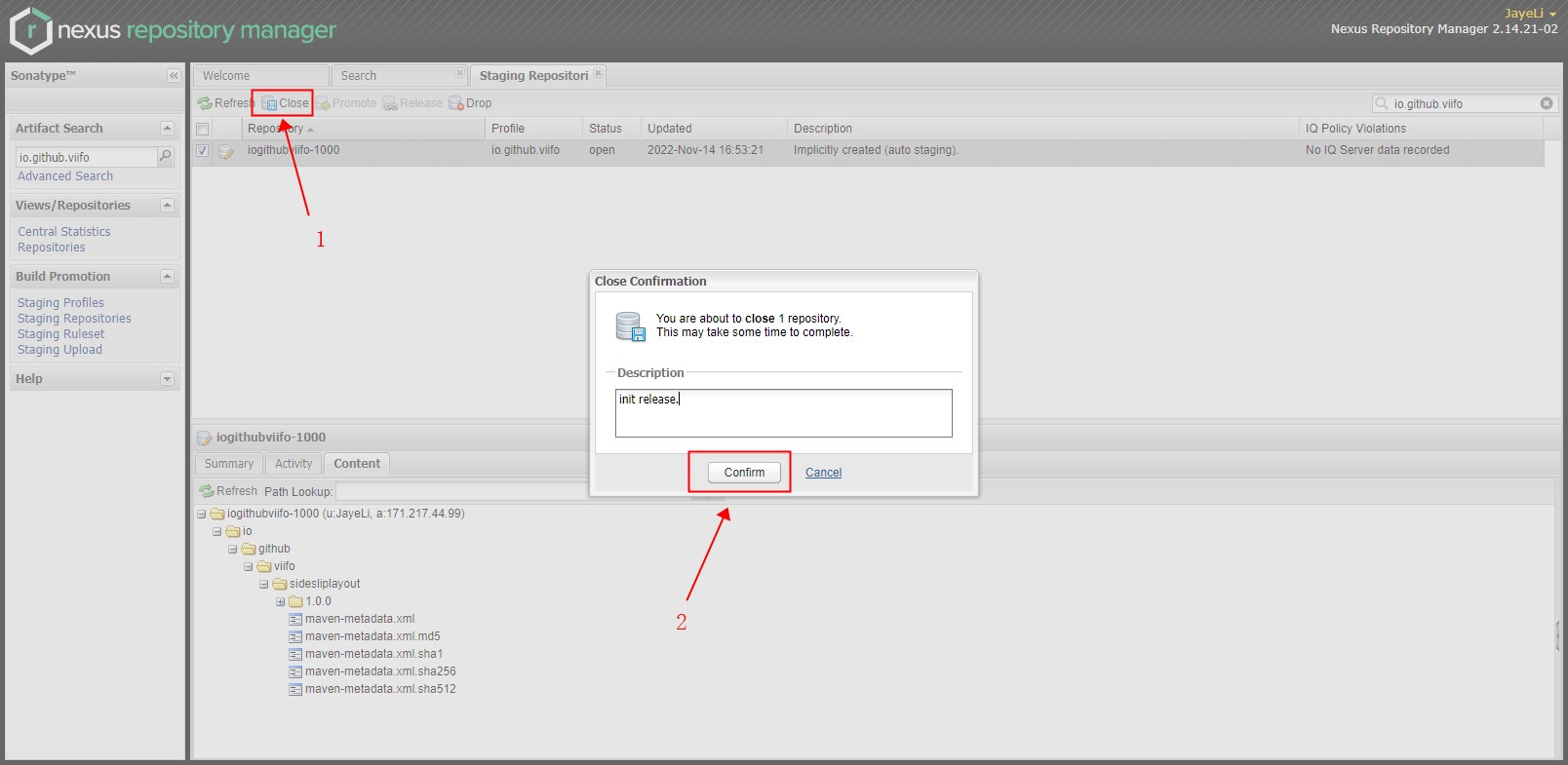This screenshot has width=1568, height=765.
Task: Clear the io.github.viifo filter field
Action: [x=1547, y=103]
